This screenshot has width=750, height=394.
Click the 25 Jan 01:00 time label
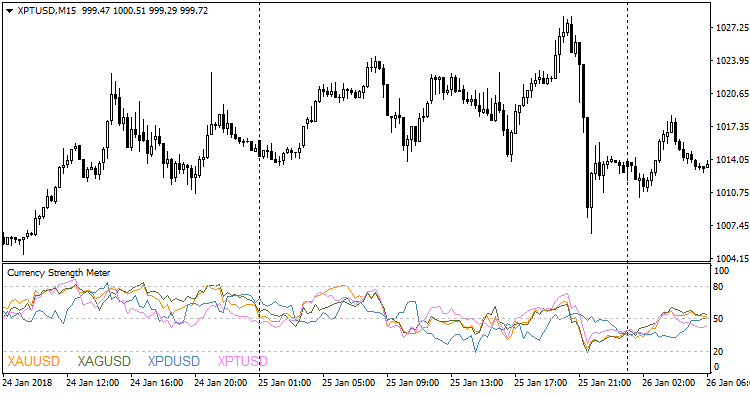coord(285,383)
